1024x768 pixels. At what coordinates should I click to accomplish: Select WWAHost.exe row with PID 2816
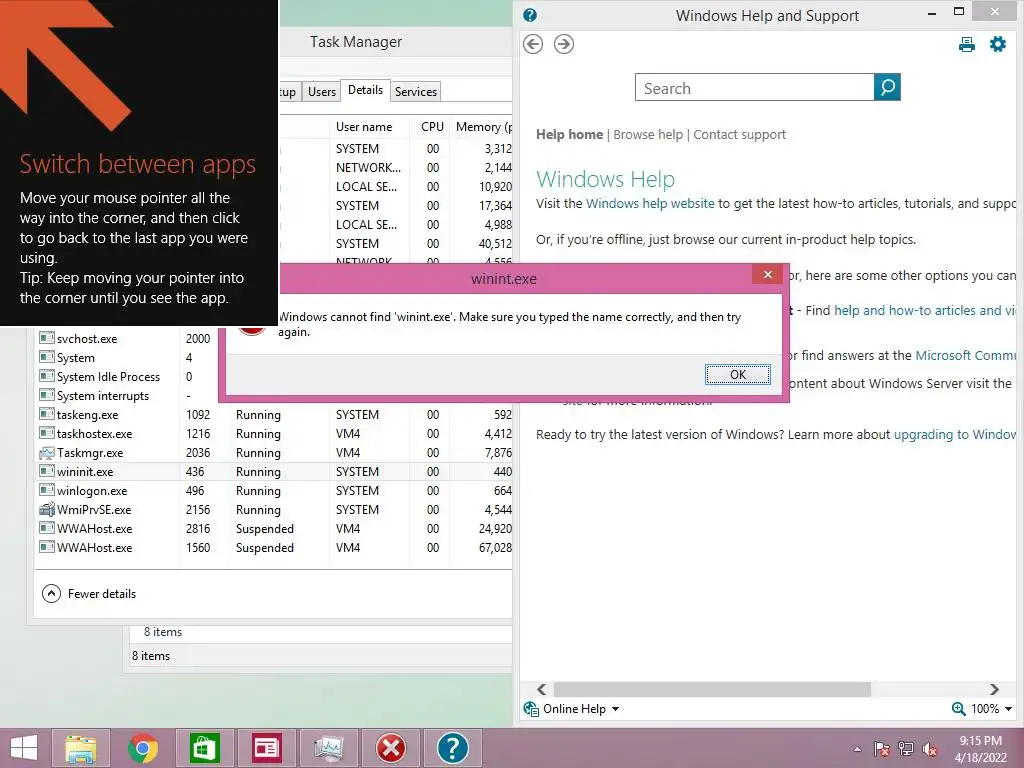273,528
